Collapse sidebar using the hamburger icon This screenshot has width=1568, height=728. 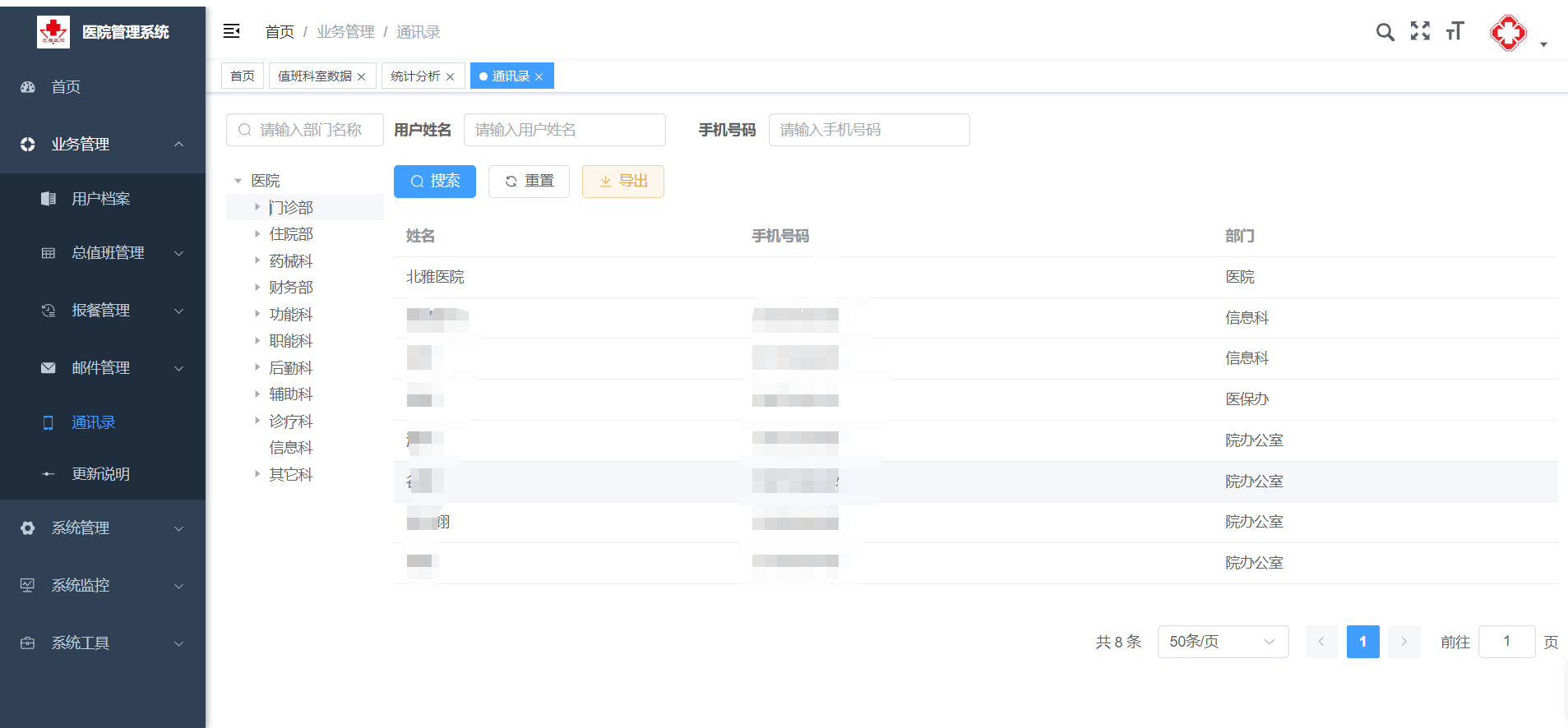click(x=232, y=31)
